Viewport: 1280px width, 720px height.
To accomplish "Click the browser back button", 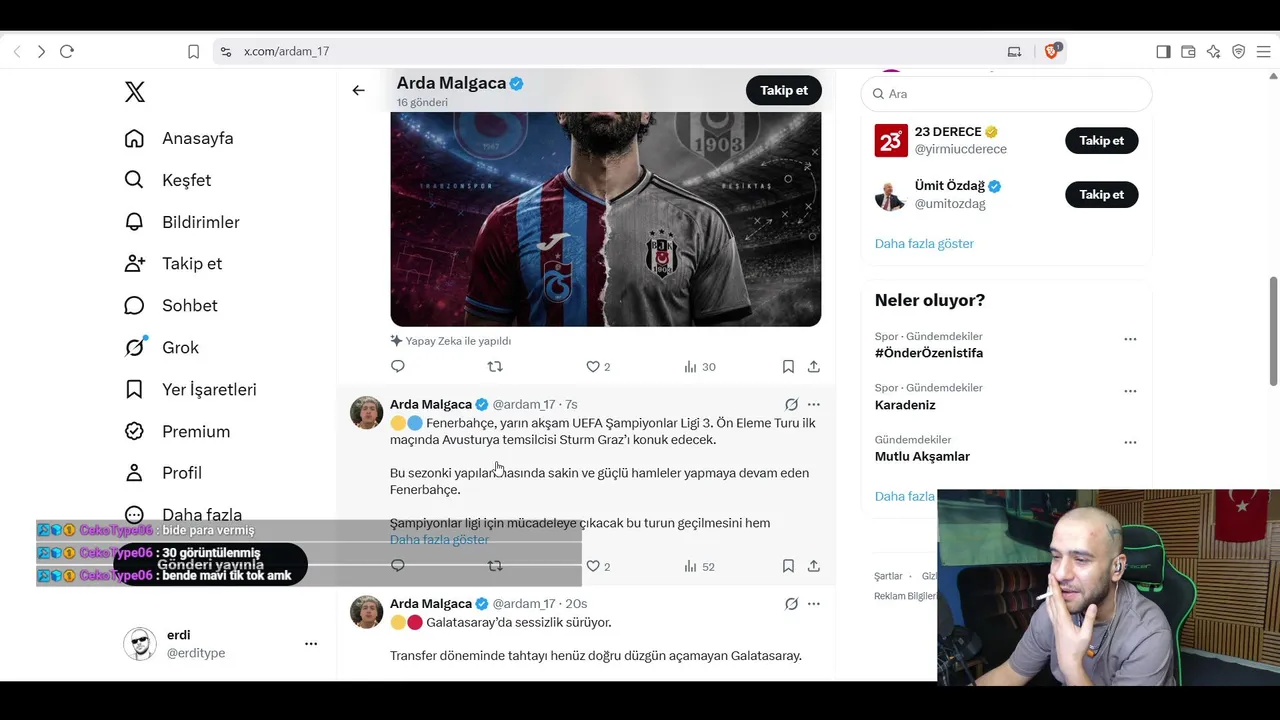I will point(17,51).
